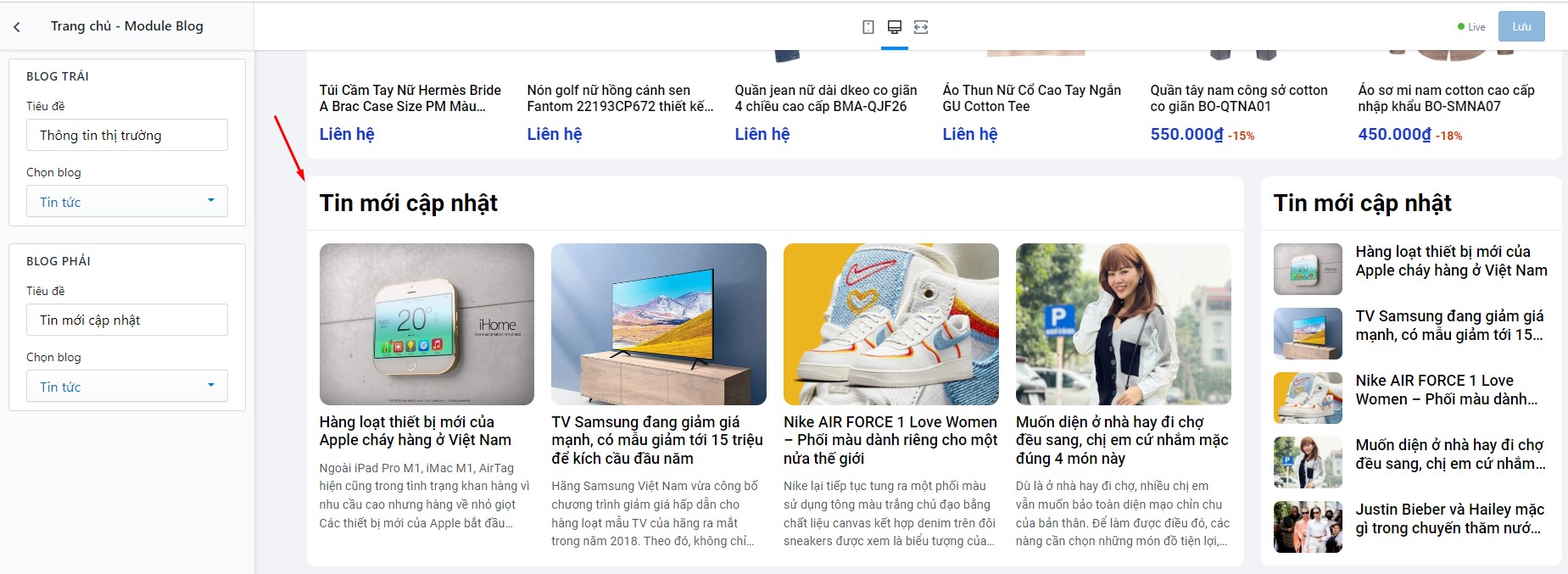Click the green Live status indicator
The width and height of the screenshot is (1568, 574).
(1471, 27)
